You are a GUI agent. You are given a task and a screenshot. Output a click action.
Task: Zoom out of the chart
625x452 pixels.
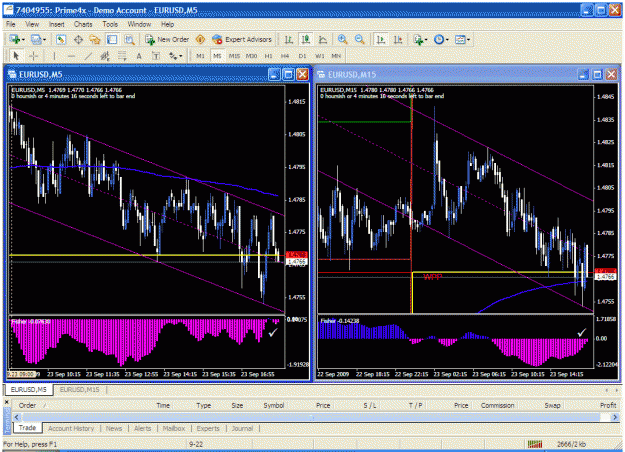360,39
